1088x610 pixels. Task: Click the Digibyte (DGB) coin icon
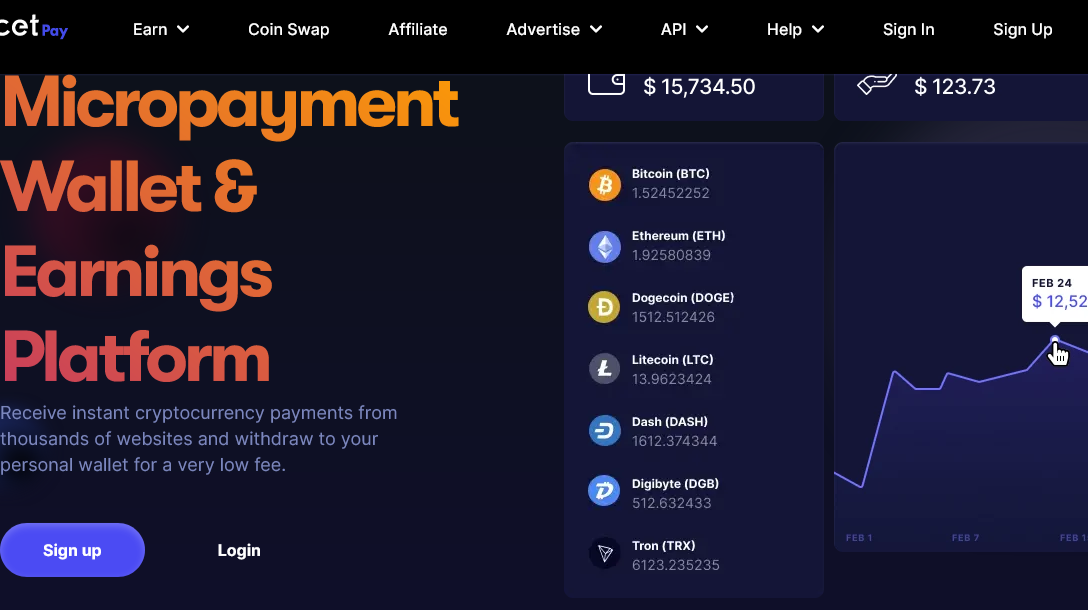tap(604, 491)
